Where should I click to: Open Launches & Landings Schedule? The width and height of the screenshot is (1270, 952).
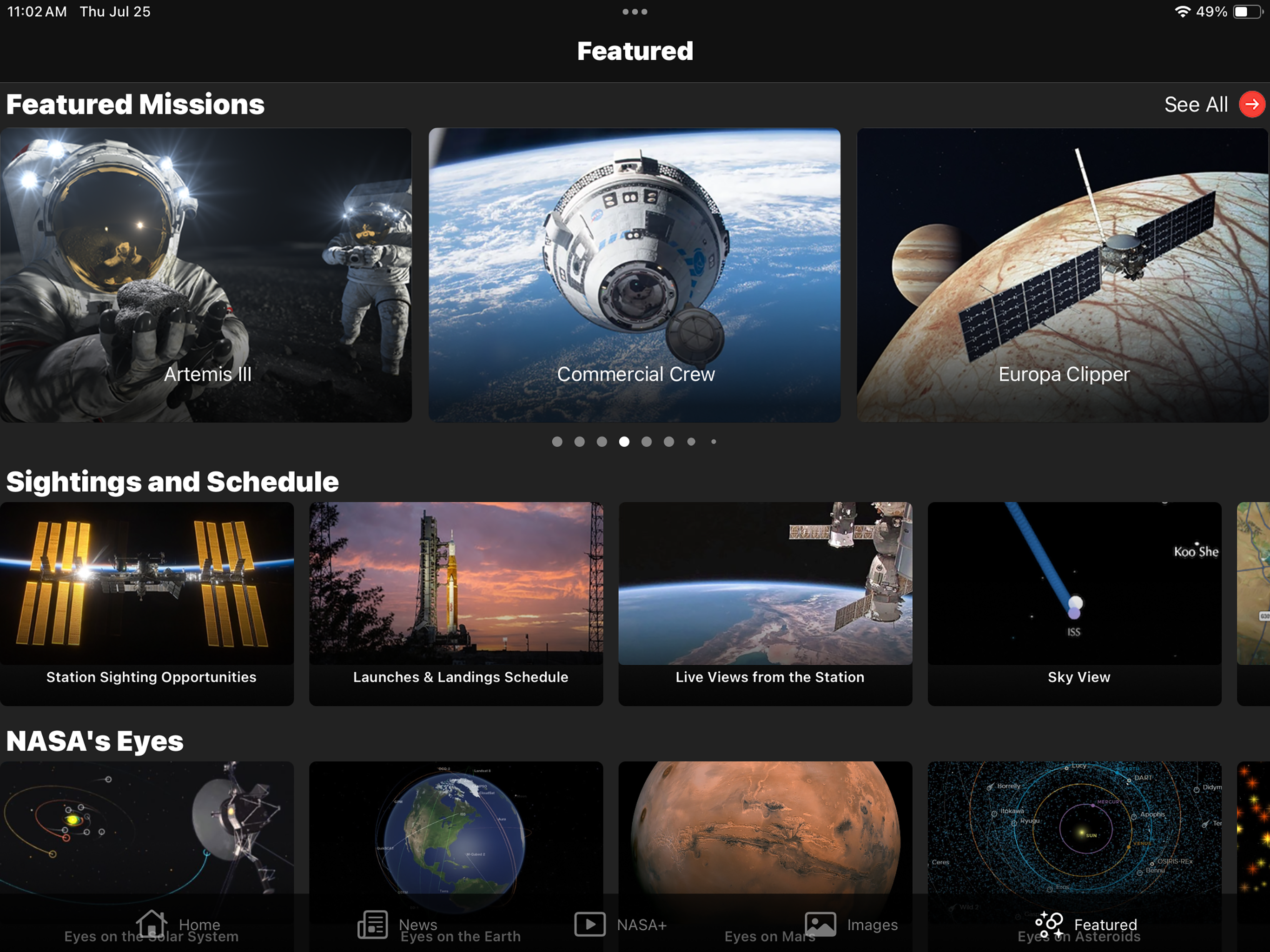point(456,603)
